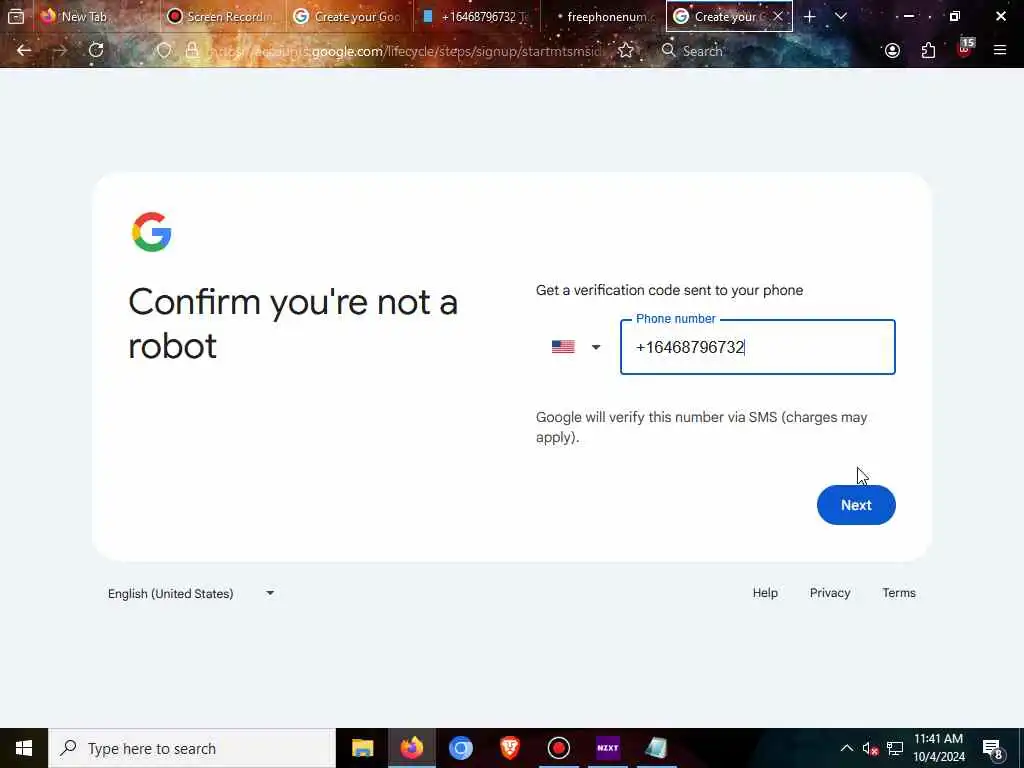Expand the country flag code dropdown

575,347
